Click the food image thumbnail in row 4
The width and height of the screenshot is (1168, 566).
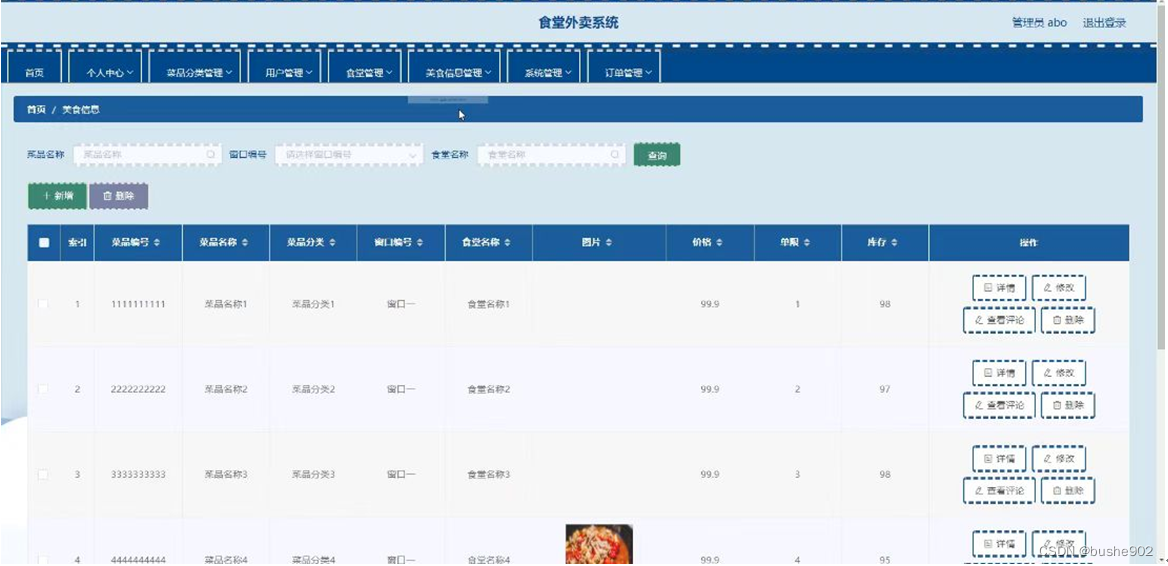599,544
